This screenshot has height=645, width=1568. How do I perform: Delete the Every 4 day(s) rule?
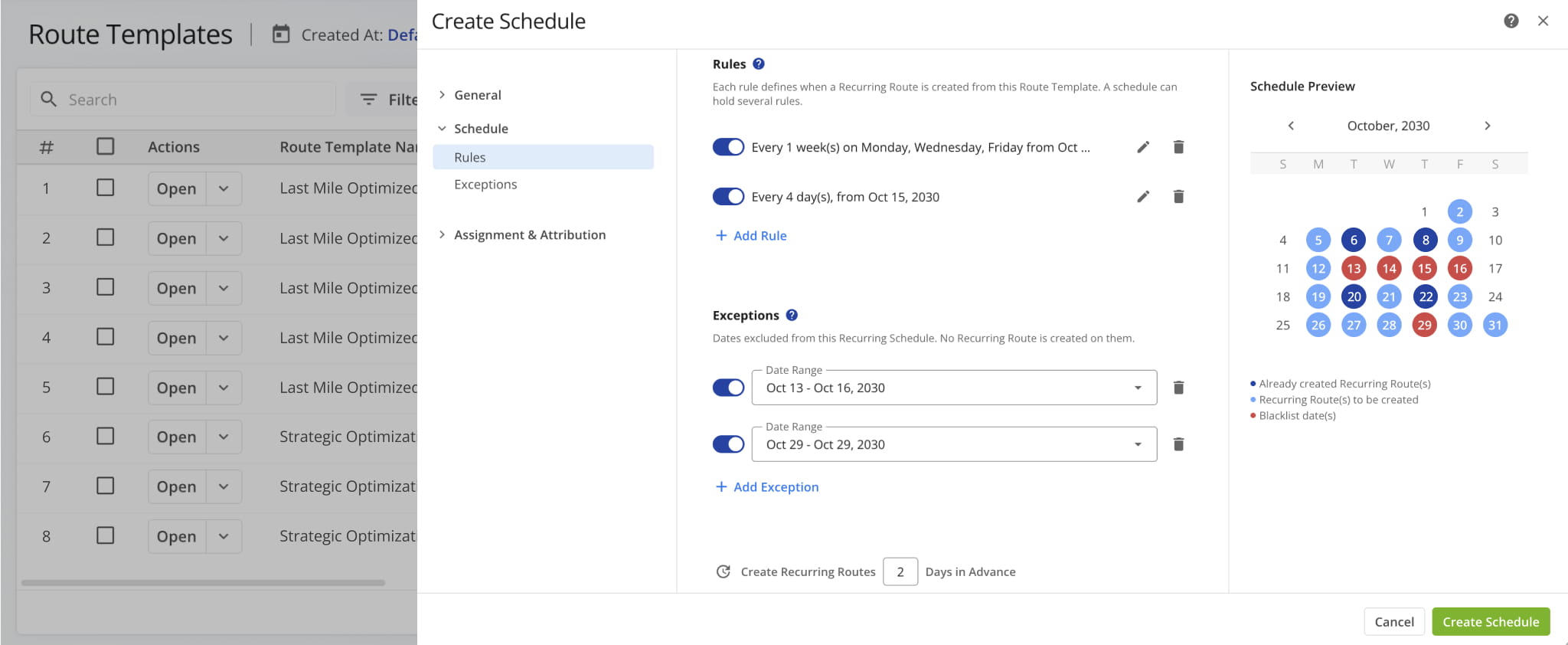click(x=1178, y=197)
